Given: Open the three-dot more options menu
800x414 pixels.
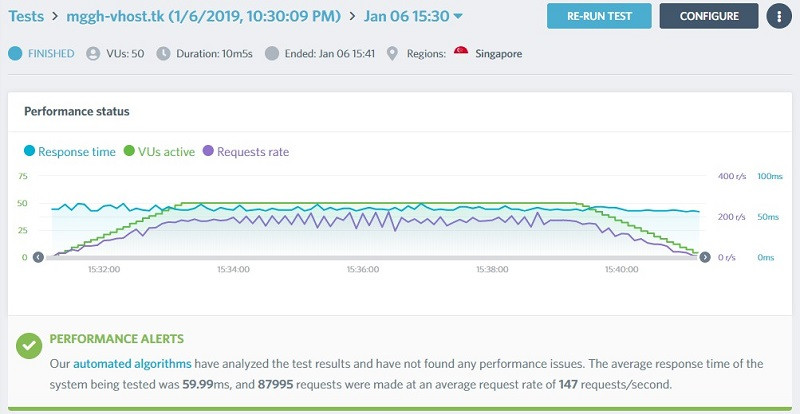Looking at the screenshot, I should pyautogui.click(x=779, y=16).
